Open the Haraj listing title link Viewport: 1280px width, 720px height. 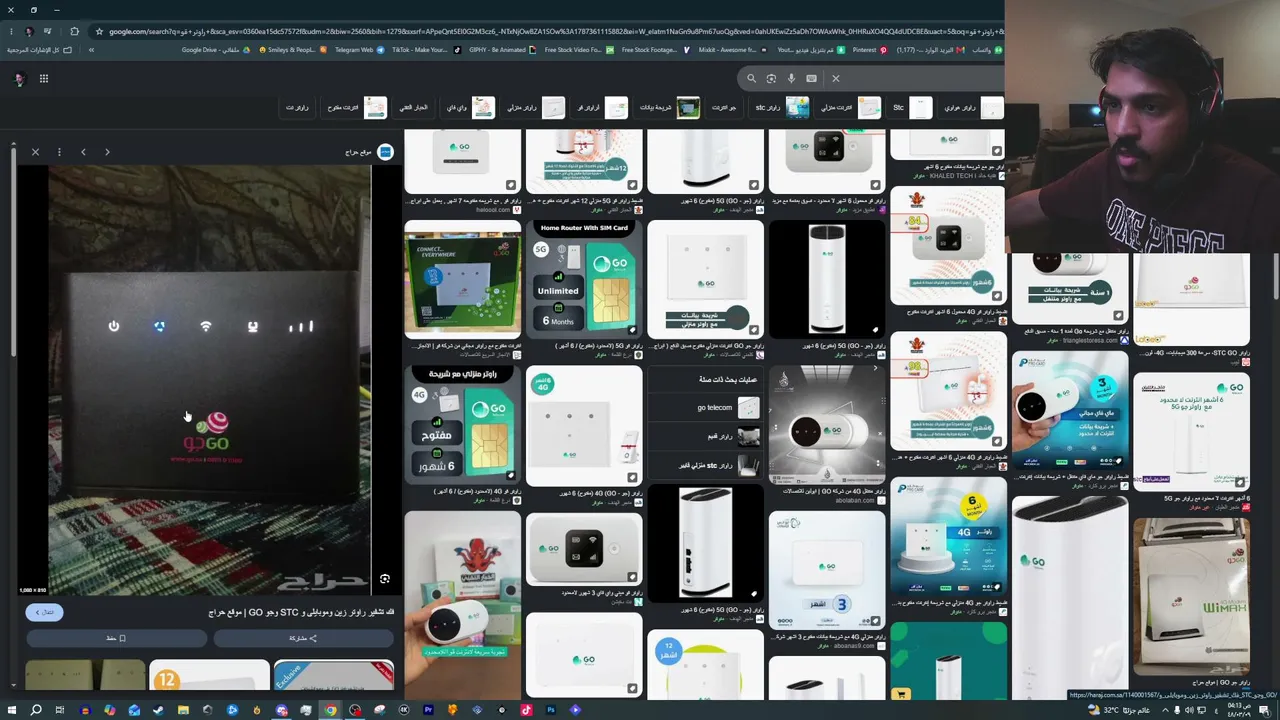301,612
